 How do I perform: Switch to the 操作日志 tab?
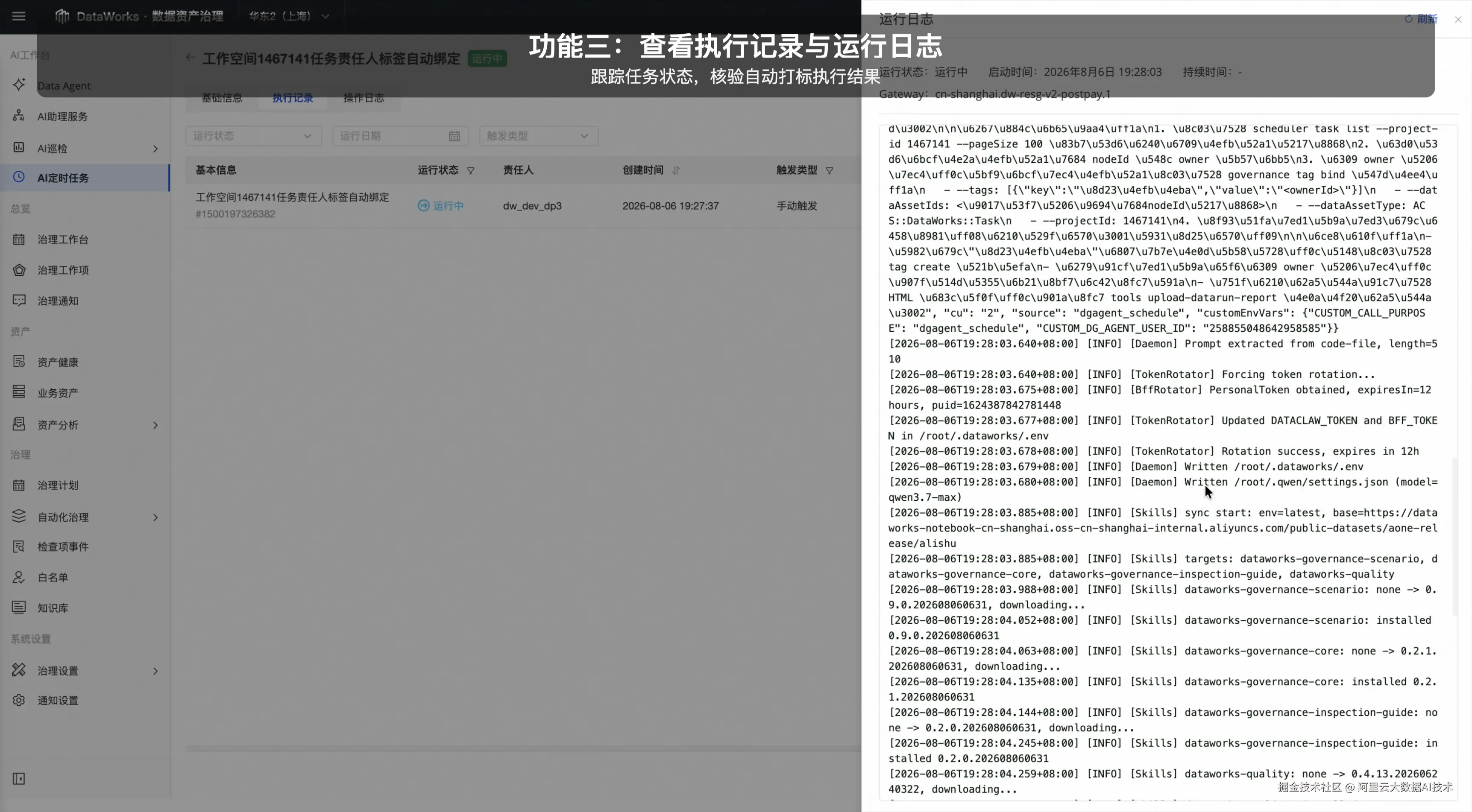[364, 98]
